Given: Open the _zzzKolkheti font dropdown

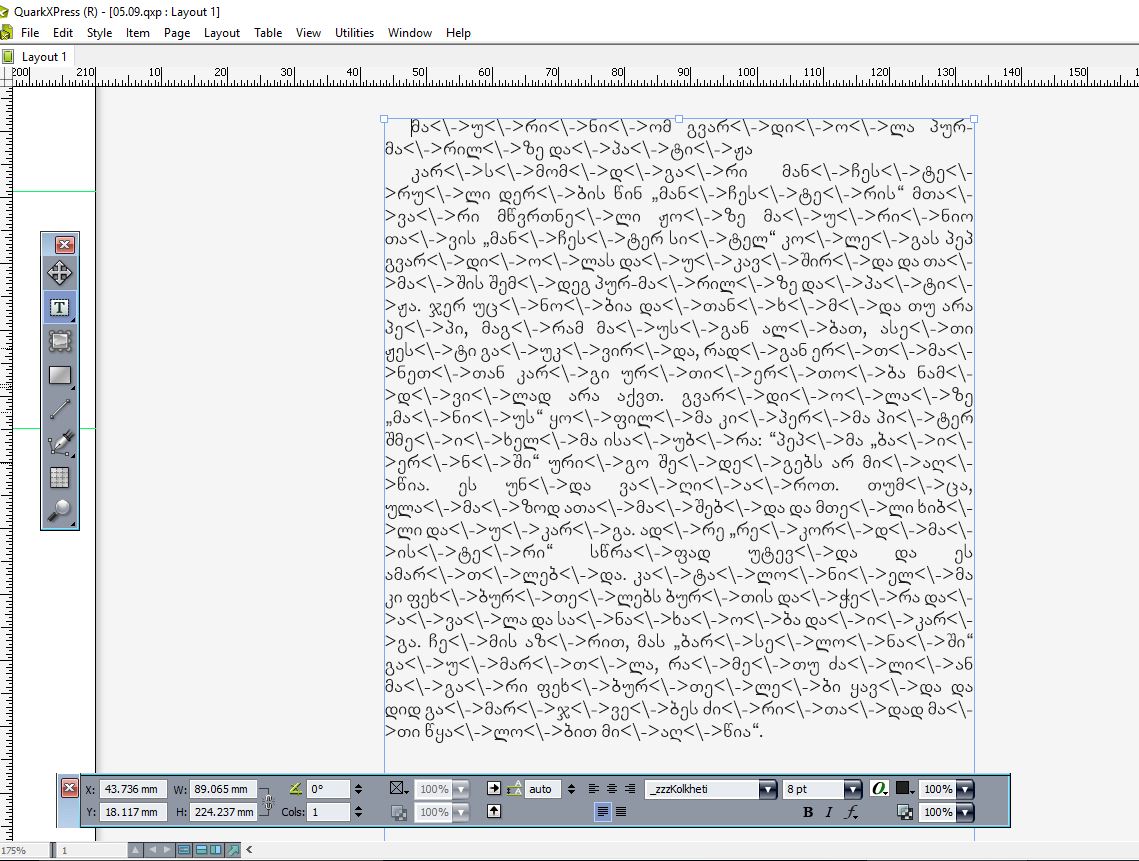Looking at the screenshot, I should (767, 790).
